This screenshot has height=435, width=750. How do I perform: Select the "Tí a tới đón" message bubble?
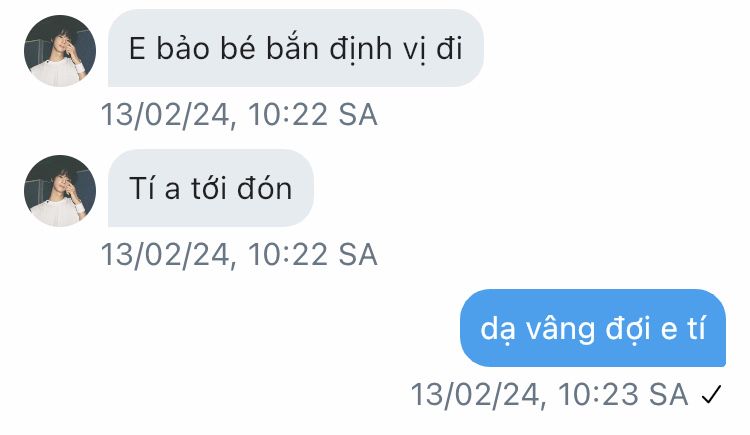point(210,188)
